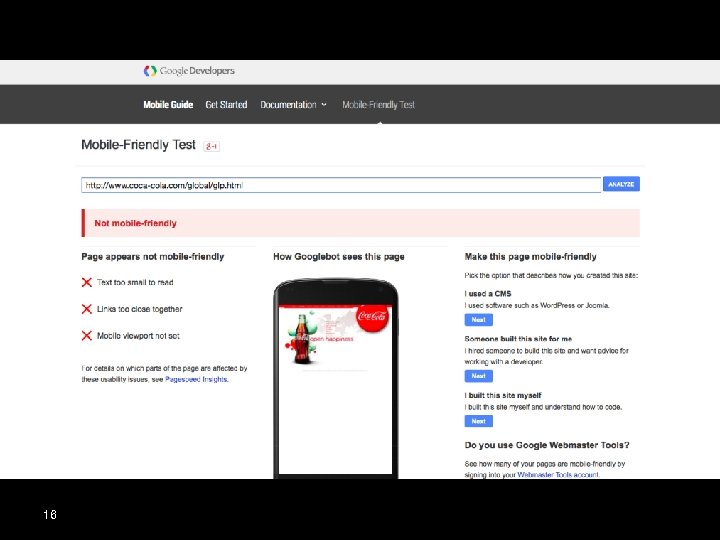
Task: Click the Googlebot phone preview image
Action: tap(336, 378)
